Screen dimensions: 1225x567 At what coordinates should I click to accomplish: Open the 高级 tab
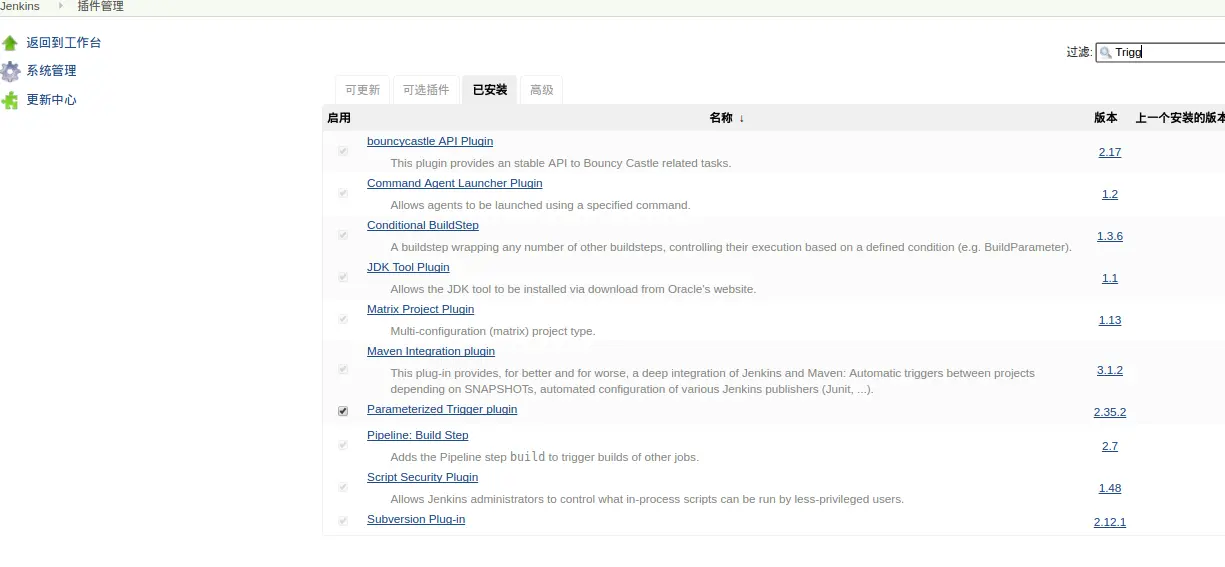coord(541,90)
